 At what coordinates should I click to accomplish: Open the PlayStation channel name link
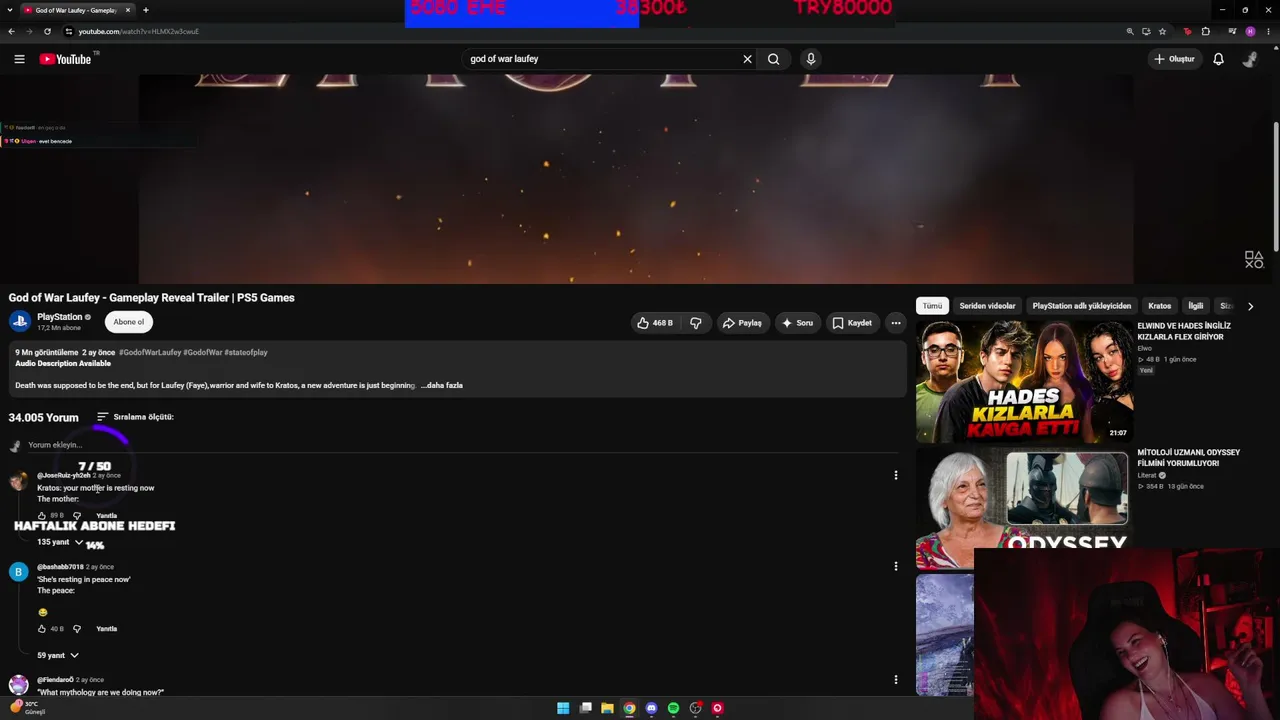(x=60, y=317)
